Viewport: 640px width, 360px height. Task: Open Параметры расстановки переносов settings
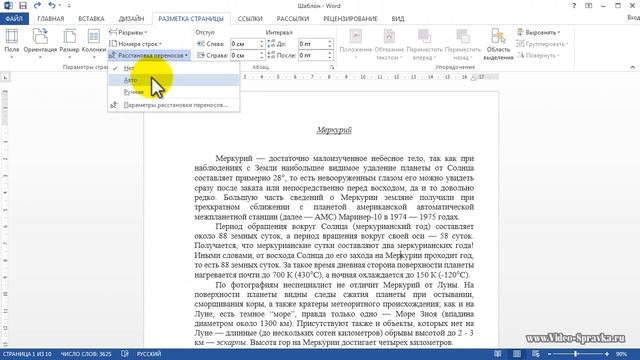pos(173,105)
